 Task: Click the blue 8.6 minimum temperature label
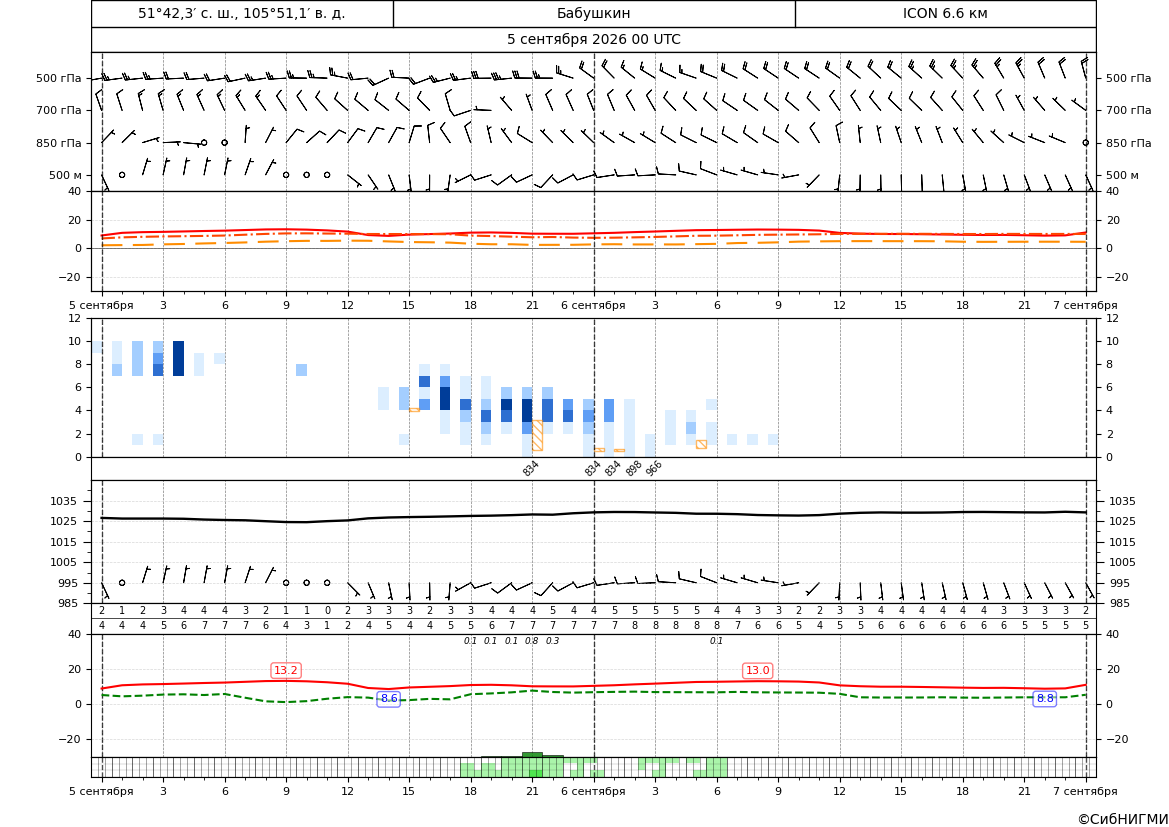[x=389, y=699]
